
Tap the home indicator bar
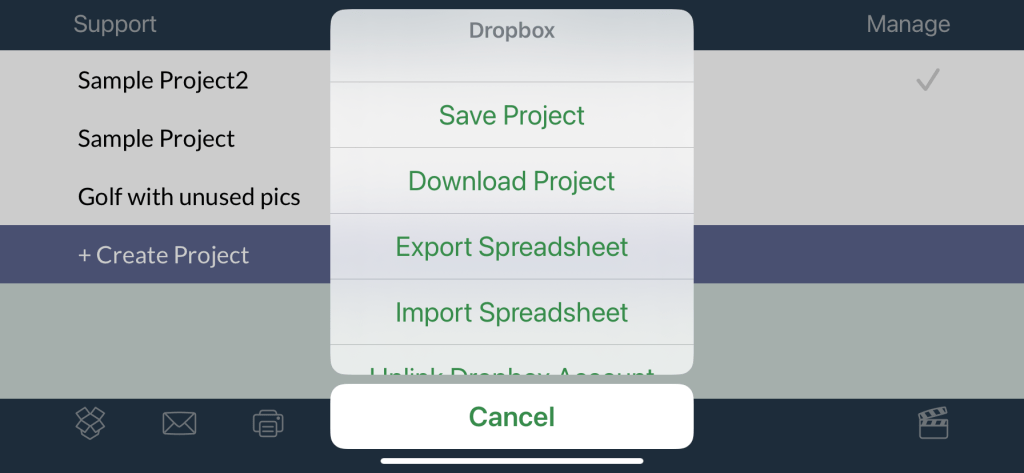512,461
